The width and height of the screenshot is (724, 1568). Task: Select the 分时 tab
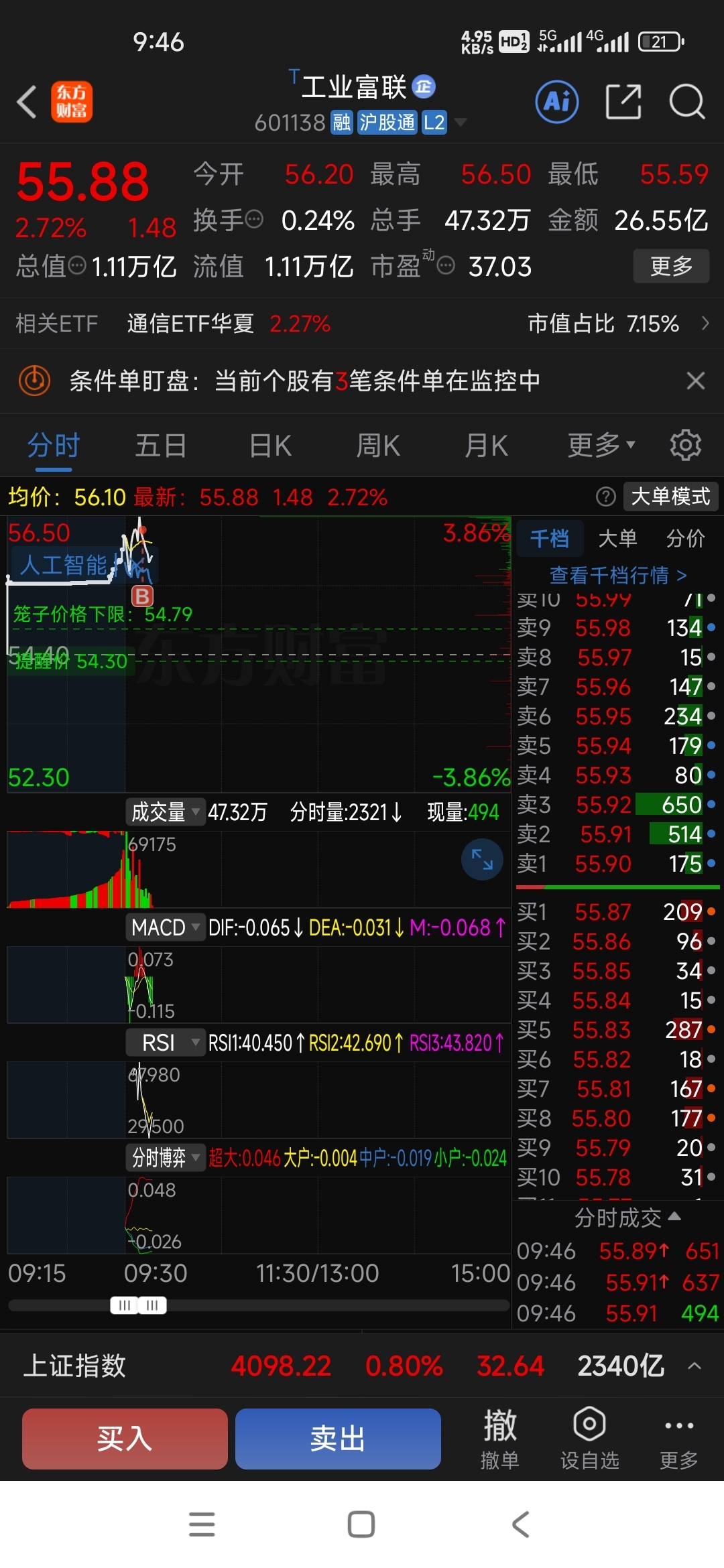click(x=54, y=445)
